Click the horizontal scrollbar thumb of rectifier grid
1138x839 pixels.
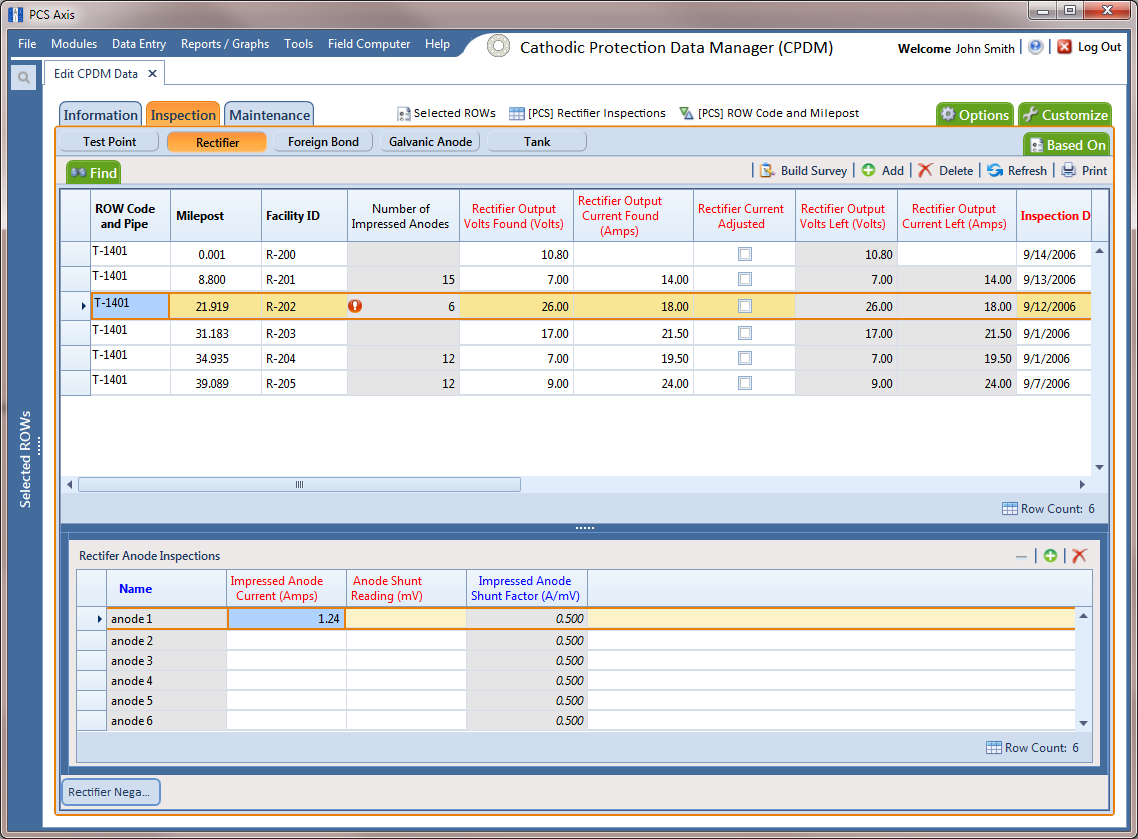tap(299, 484)
